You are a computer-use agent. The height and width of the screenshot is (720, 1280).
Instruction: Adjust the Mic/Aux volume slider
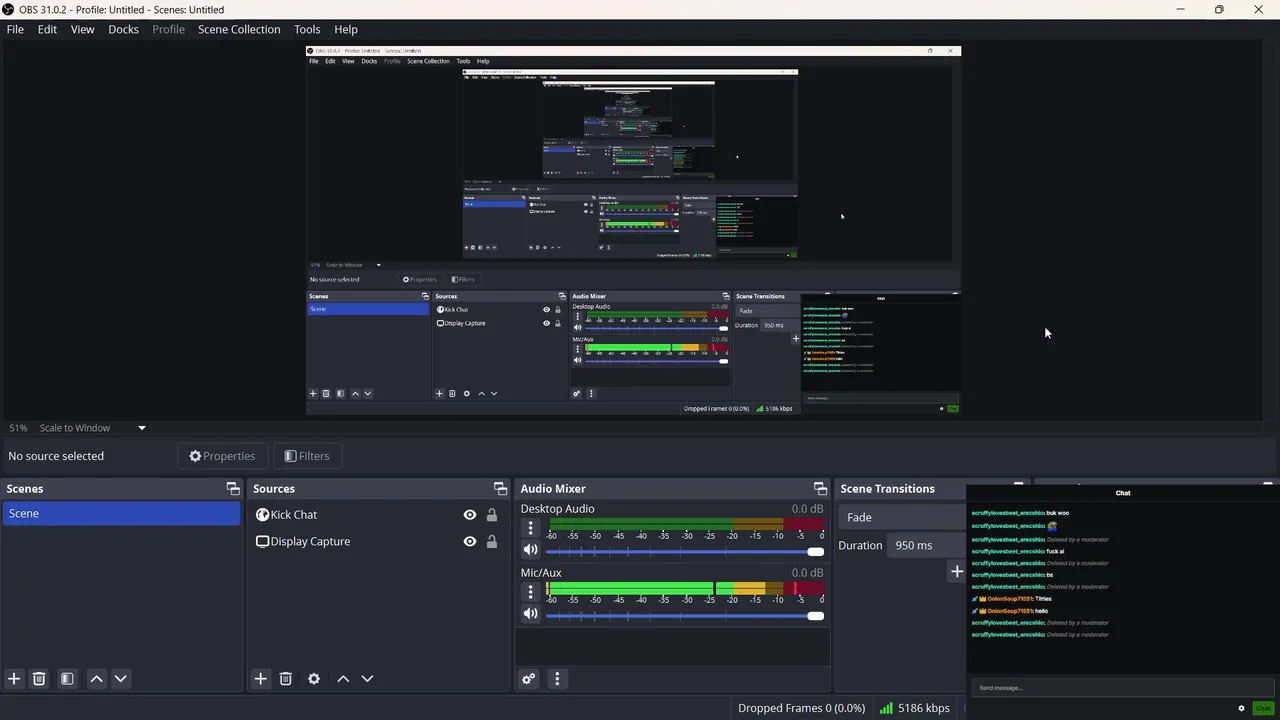point(685,615)
